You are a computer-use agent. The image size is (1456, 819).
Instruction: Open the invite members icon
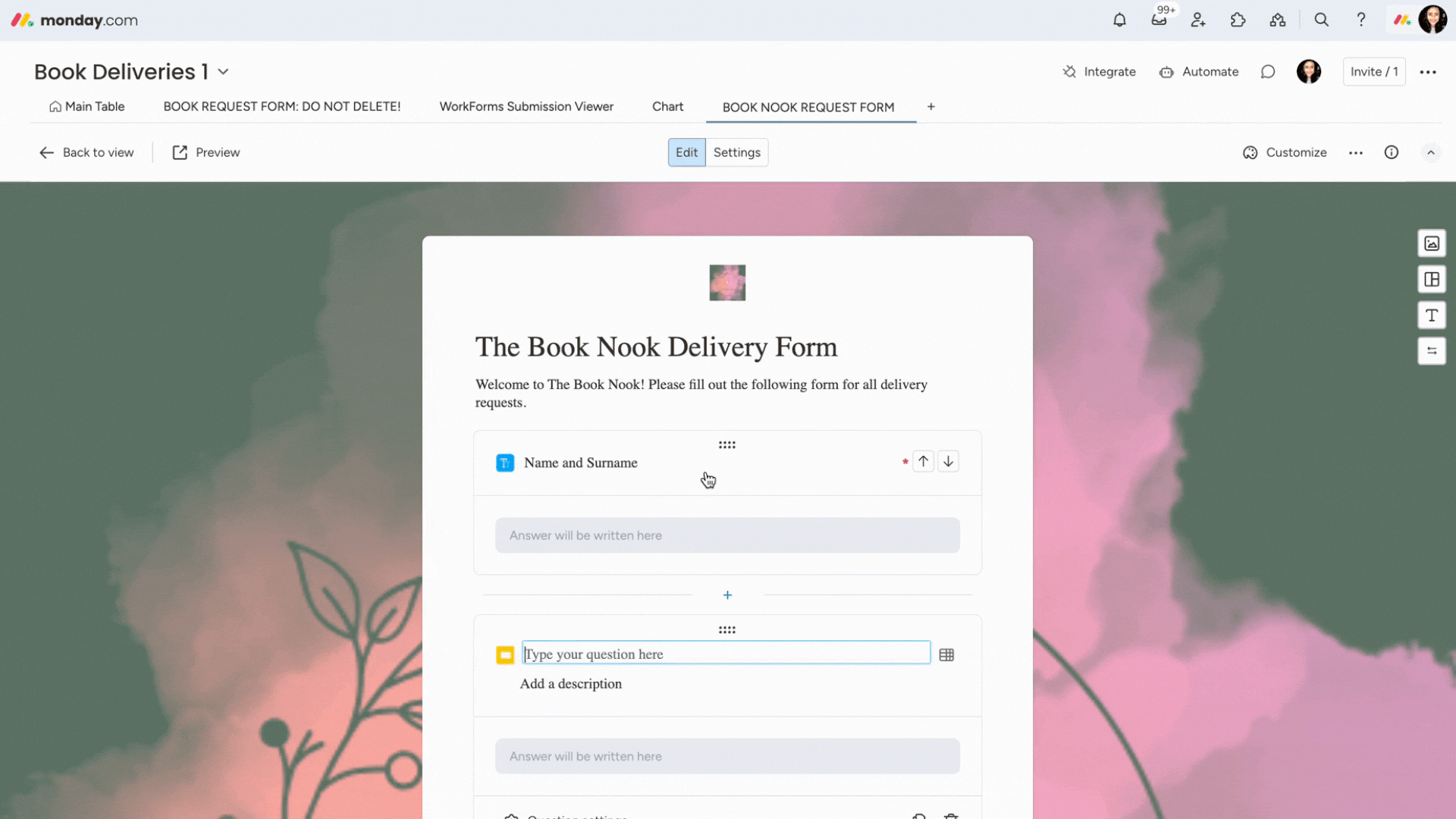pos(1198,20)
